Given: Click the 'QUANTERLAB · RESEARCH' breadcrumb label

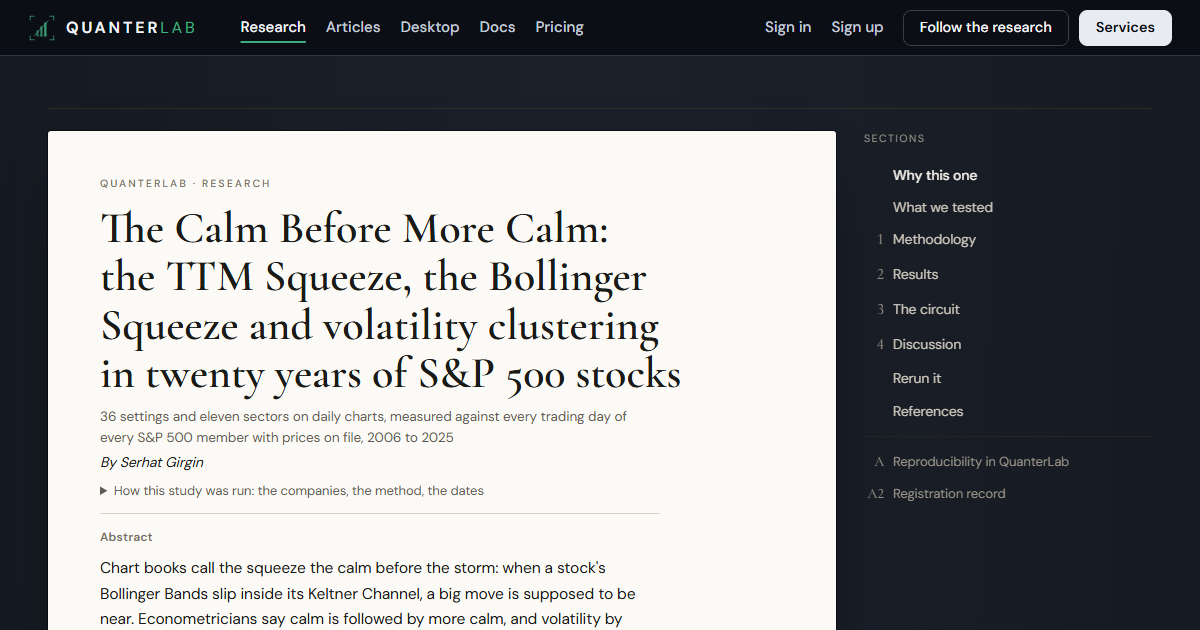Looking at the screenshot, I should click(x=185, y=184).
